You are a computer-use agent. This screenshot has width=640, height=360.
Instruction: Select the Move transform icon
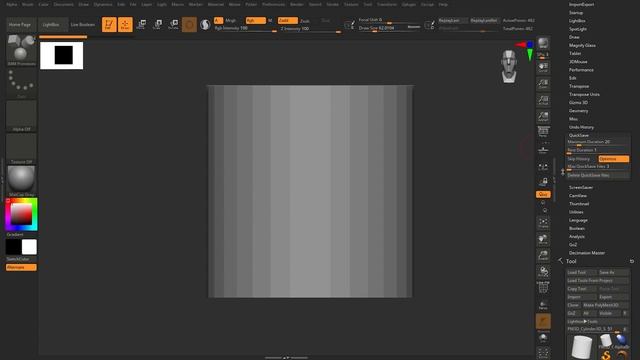point(142,24)
